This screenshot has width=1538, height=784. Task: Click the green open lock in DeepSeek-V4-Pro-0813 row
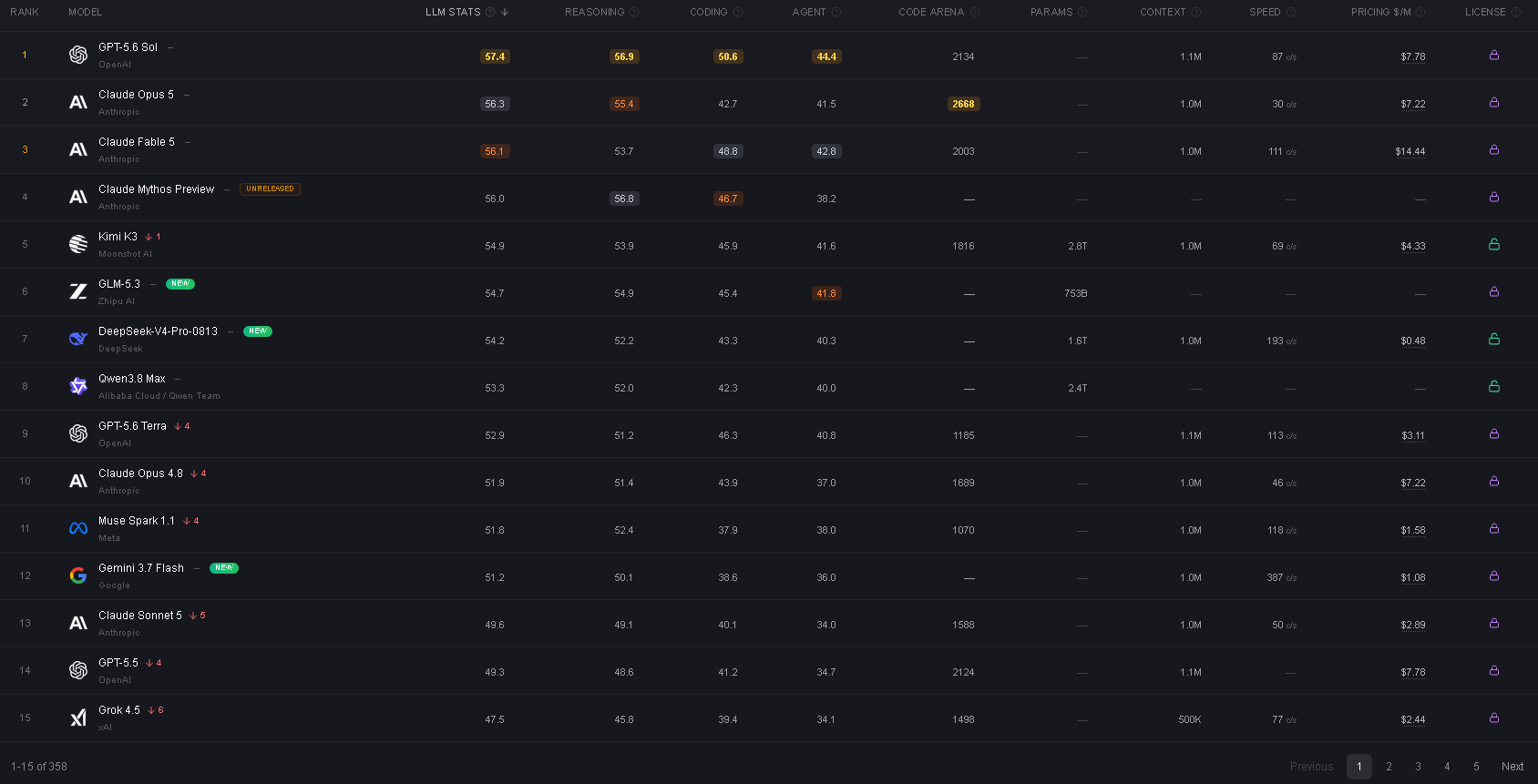[x=1494, y=339]
